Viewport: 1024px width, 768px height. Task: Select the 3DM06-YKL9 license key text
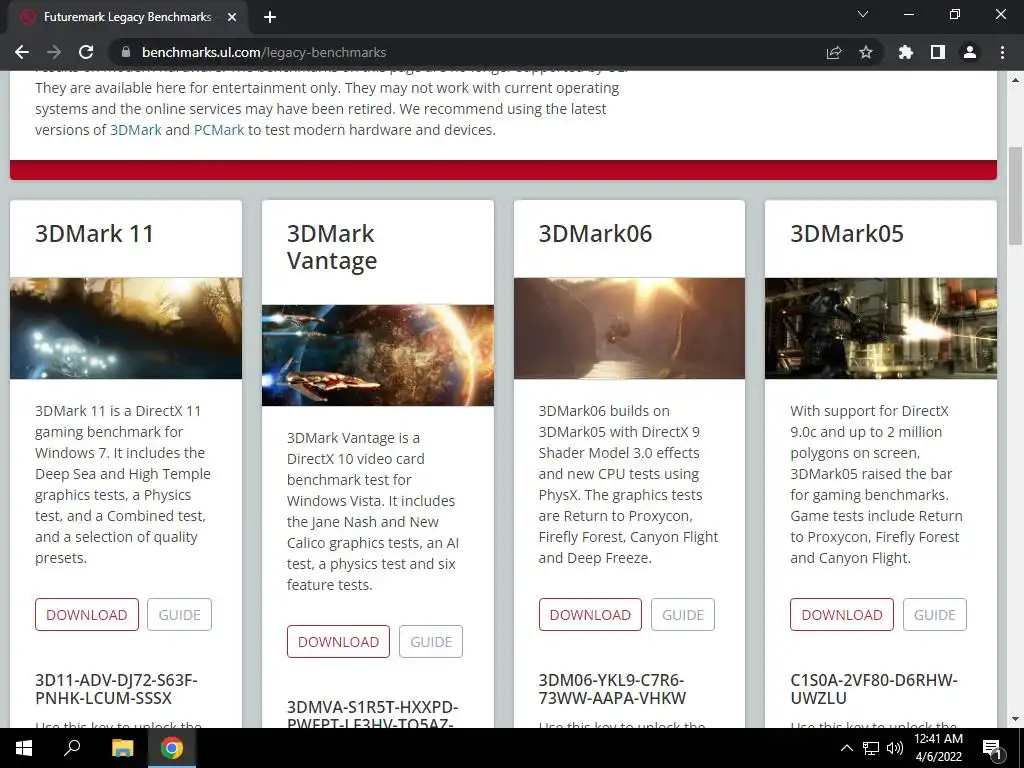pos(612,689)
